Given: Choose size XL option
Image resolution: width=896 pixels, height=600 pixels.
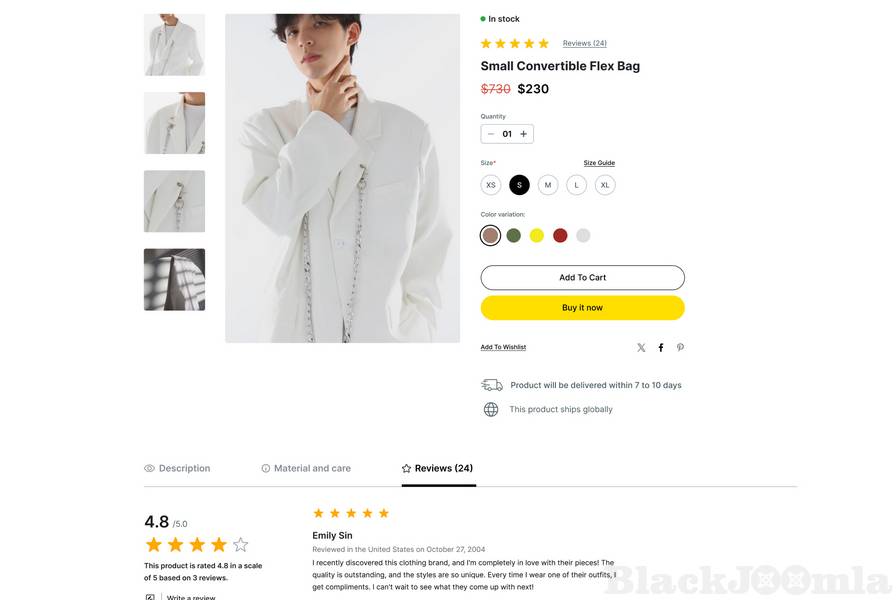Looking at the screenshot, I should (605, 185).
